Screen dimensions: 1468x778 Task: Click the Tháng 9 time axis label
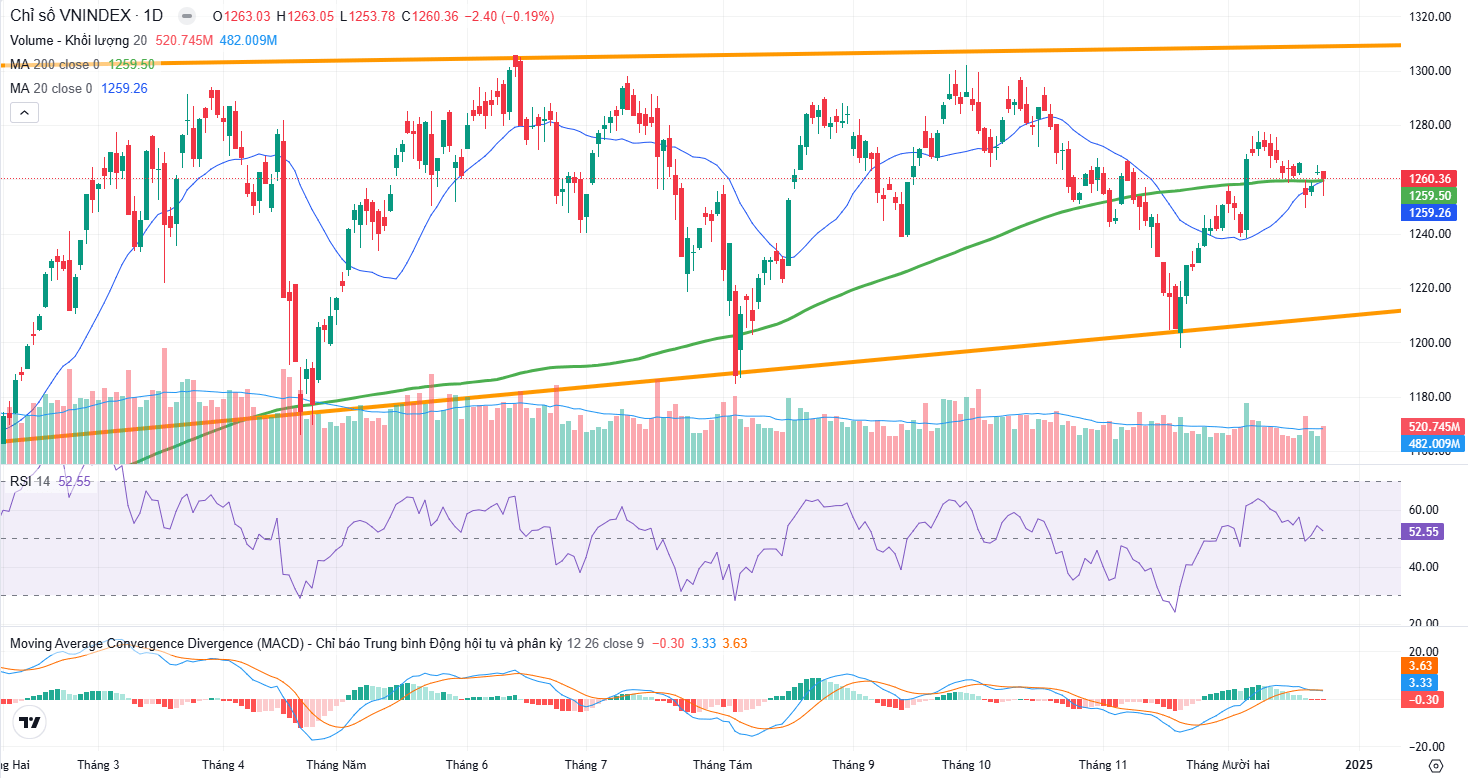tap(853, 765)
